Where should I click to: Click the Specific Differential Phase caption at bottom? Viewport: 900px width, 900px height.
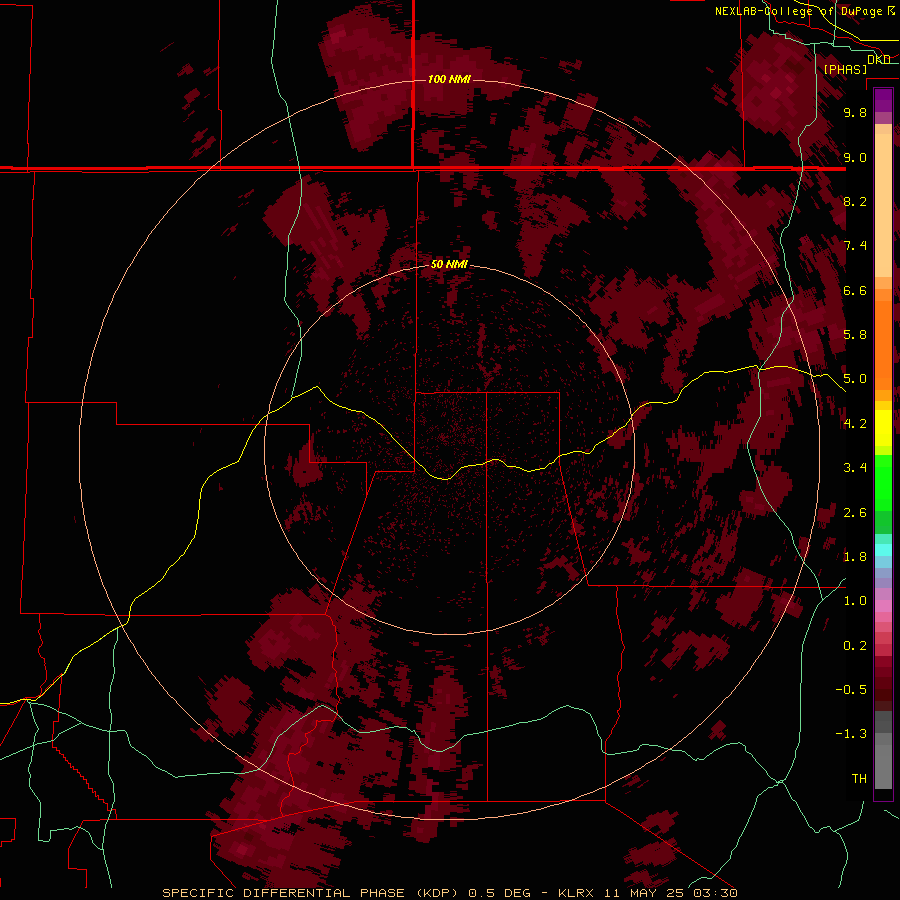click(x=449, y=893)
